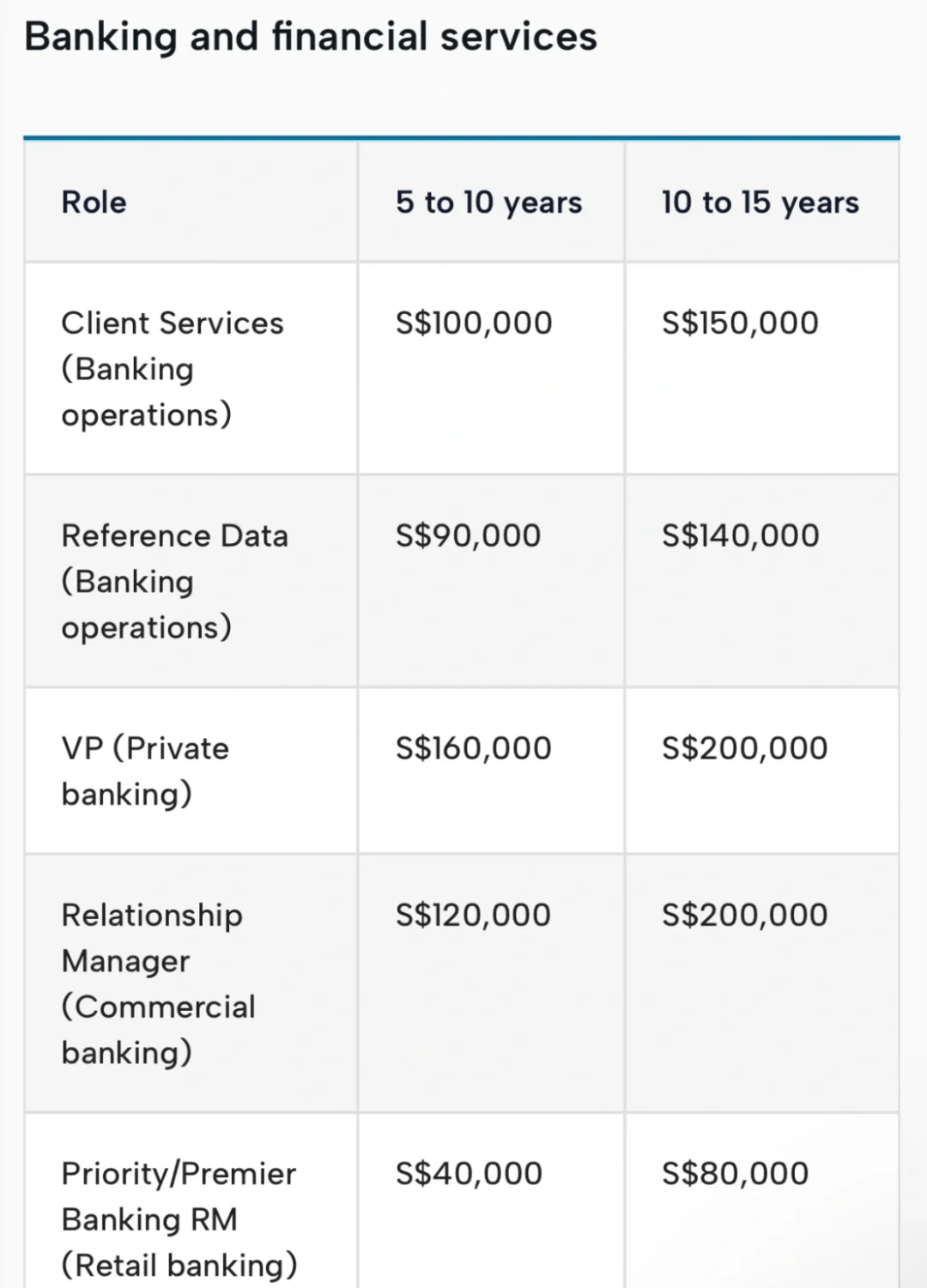The width and height of the screenshot is (927, 1288).
Task: Select the Role column header
Action: point(94,203)
